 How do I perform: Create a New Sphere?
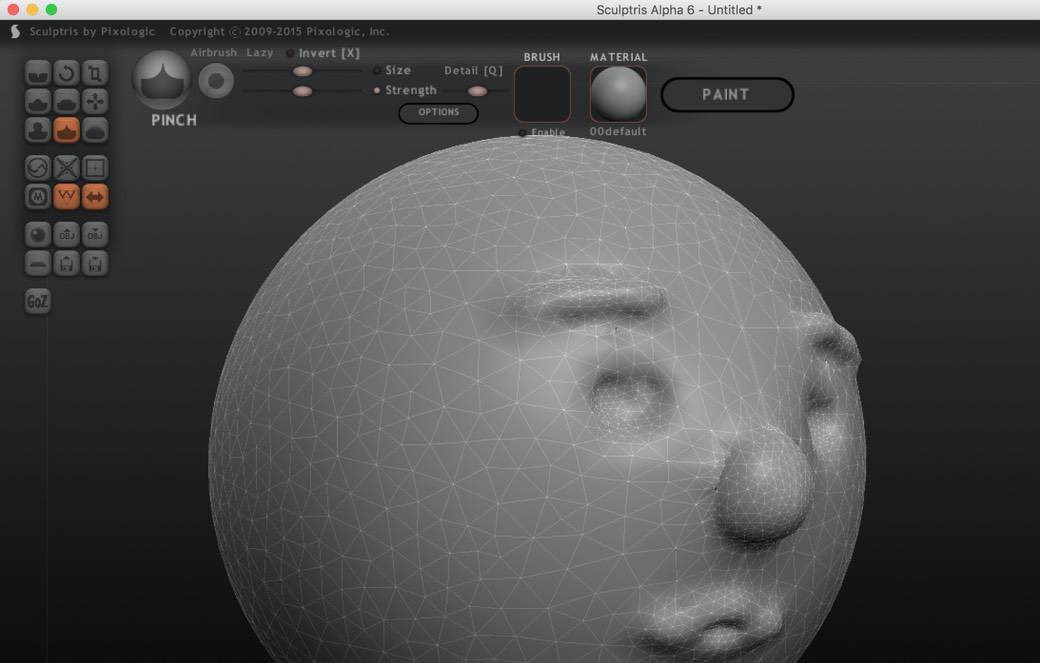click(x=38, y=235)
